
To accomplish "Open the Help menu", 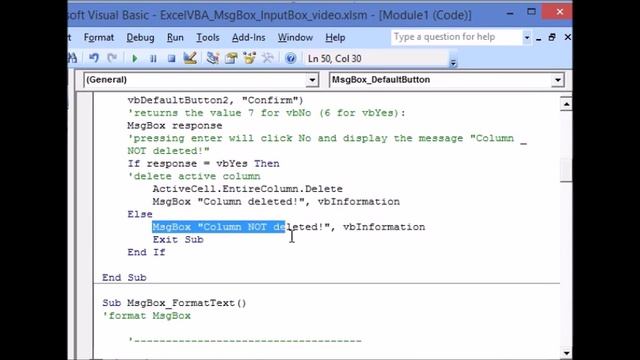I will (335, 38).
